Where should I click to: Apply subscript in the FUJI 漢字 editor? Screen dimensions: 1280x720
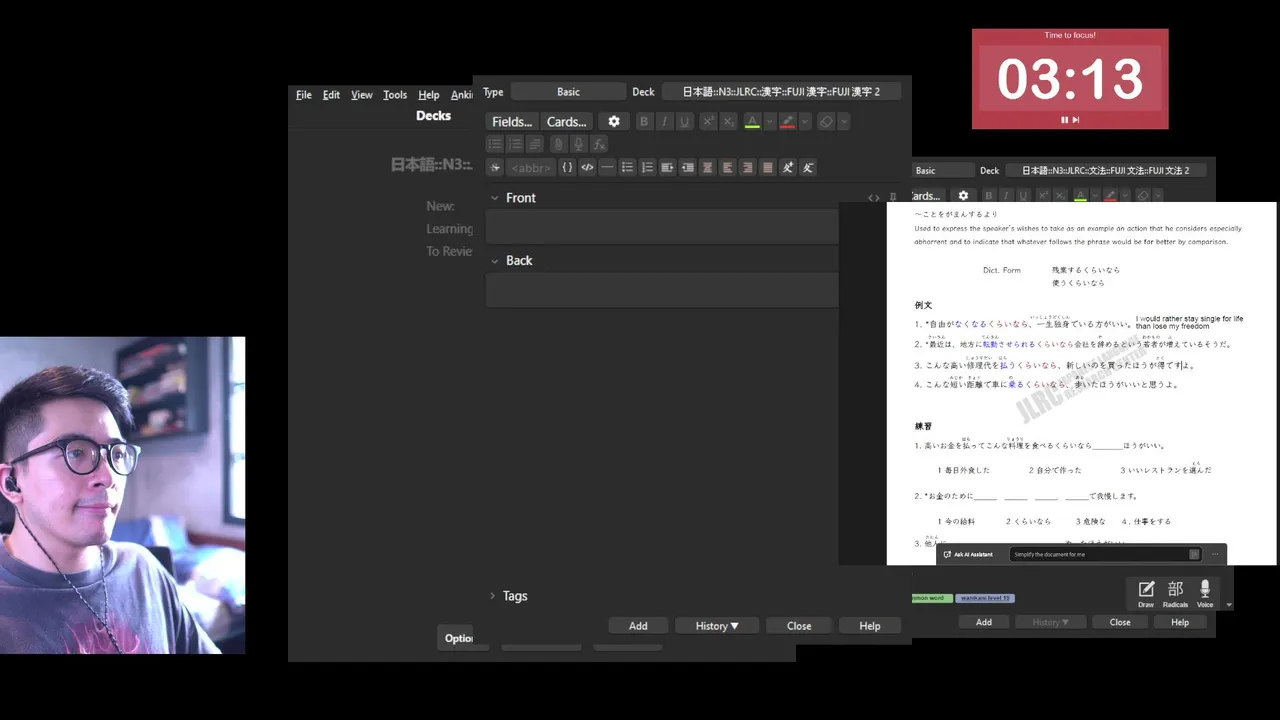(x=728, y=121)
